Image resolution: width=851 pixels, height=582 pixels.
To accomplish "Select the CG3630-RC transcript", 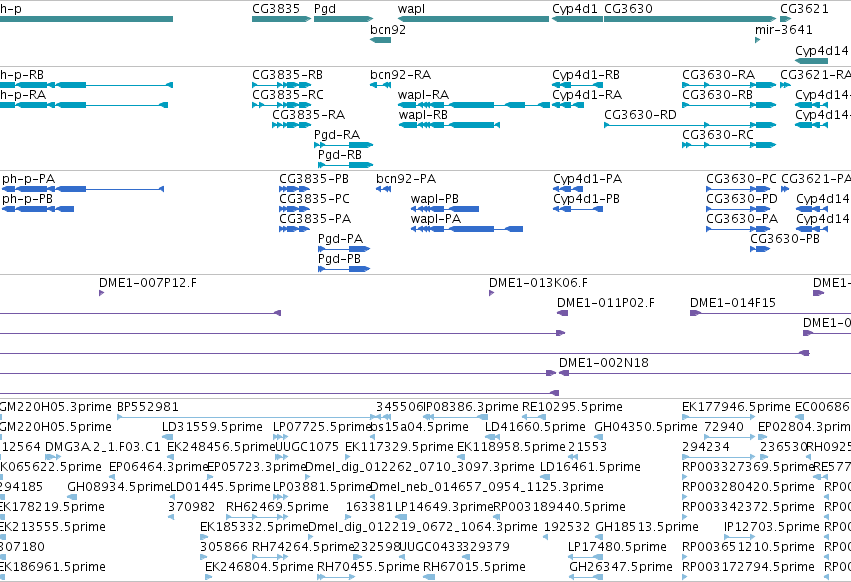I will point(729,145).
